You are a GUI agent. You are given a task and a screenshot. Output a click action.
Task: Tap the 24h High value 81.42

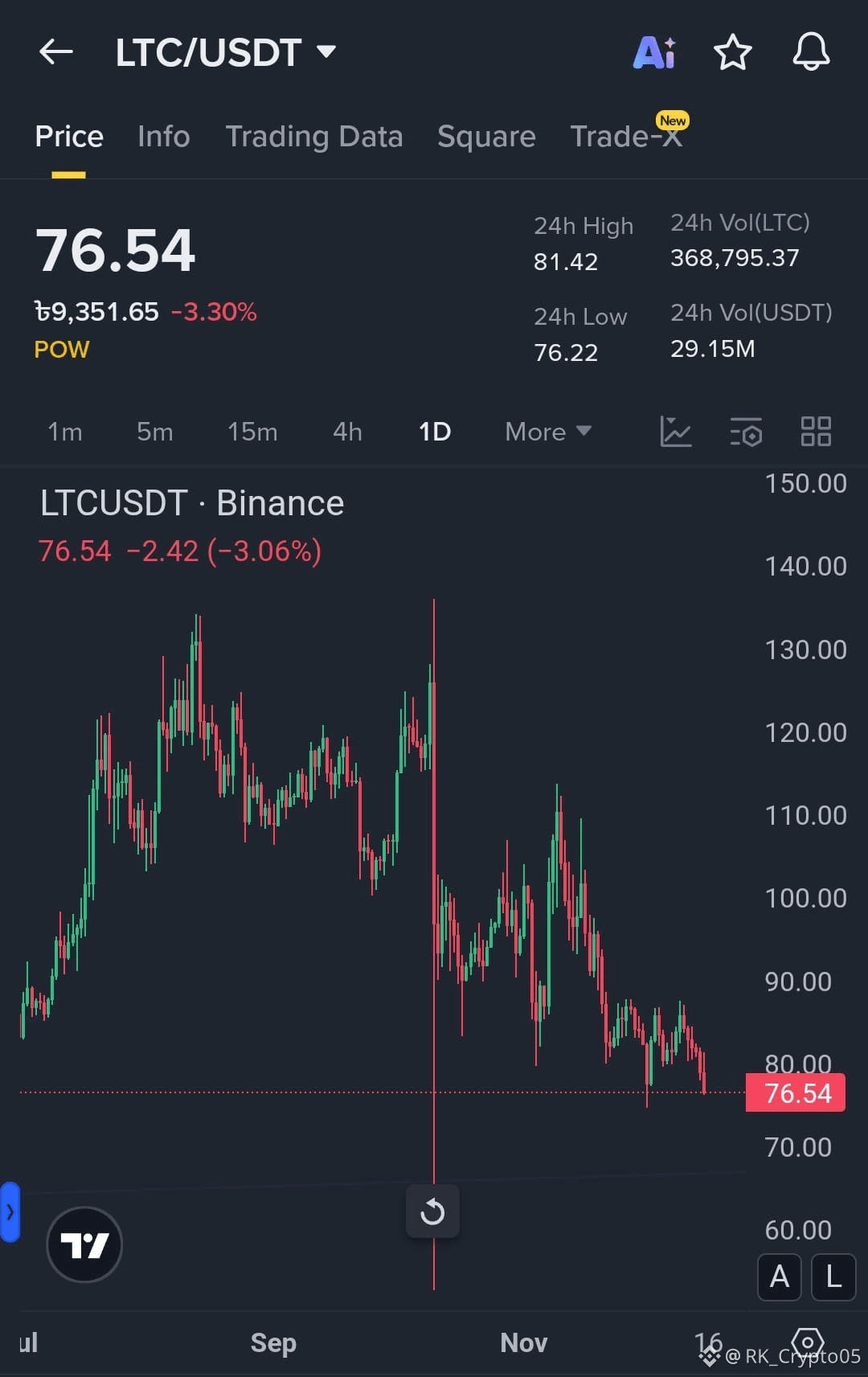tap(566, 261)
